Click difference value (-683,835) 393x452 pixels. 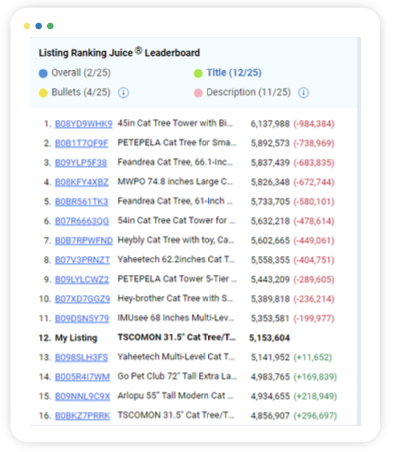tap(314, 163)
